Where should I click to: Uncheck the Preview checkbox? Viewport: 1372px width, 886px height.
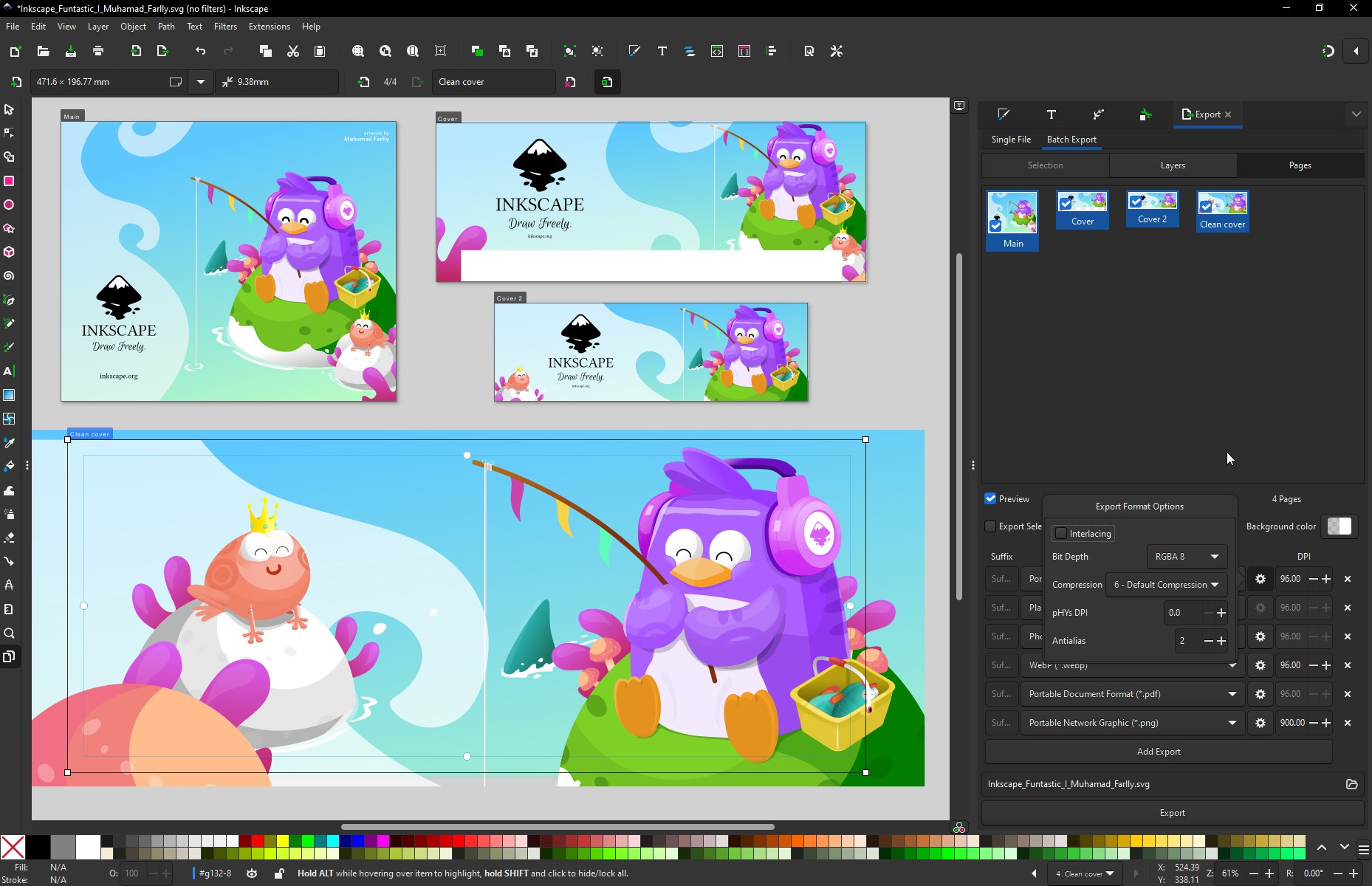point(990,498)
